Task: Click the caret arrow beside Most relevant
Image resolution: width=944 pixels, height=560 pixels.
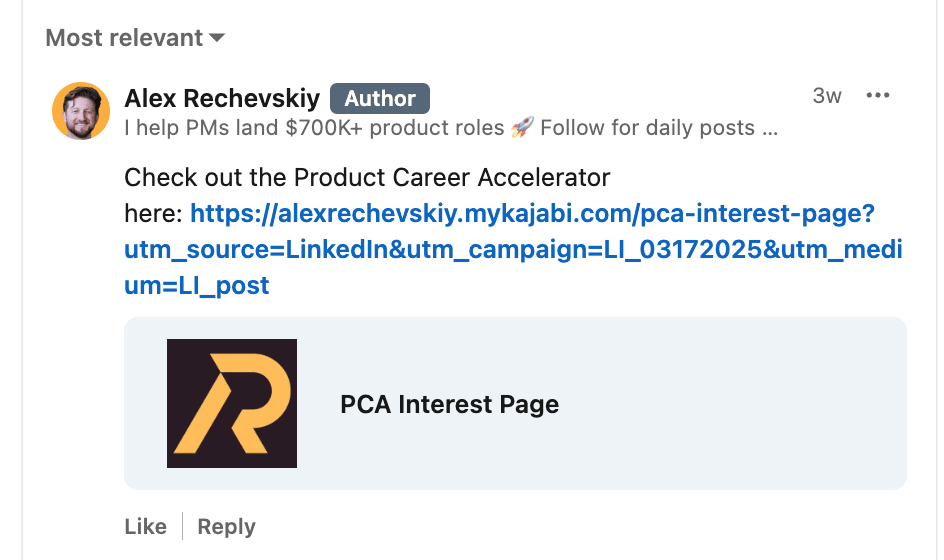Action: tap(217, 39)
